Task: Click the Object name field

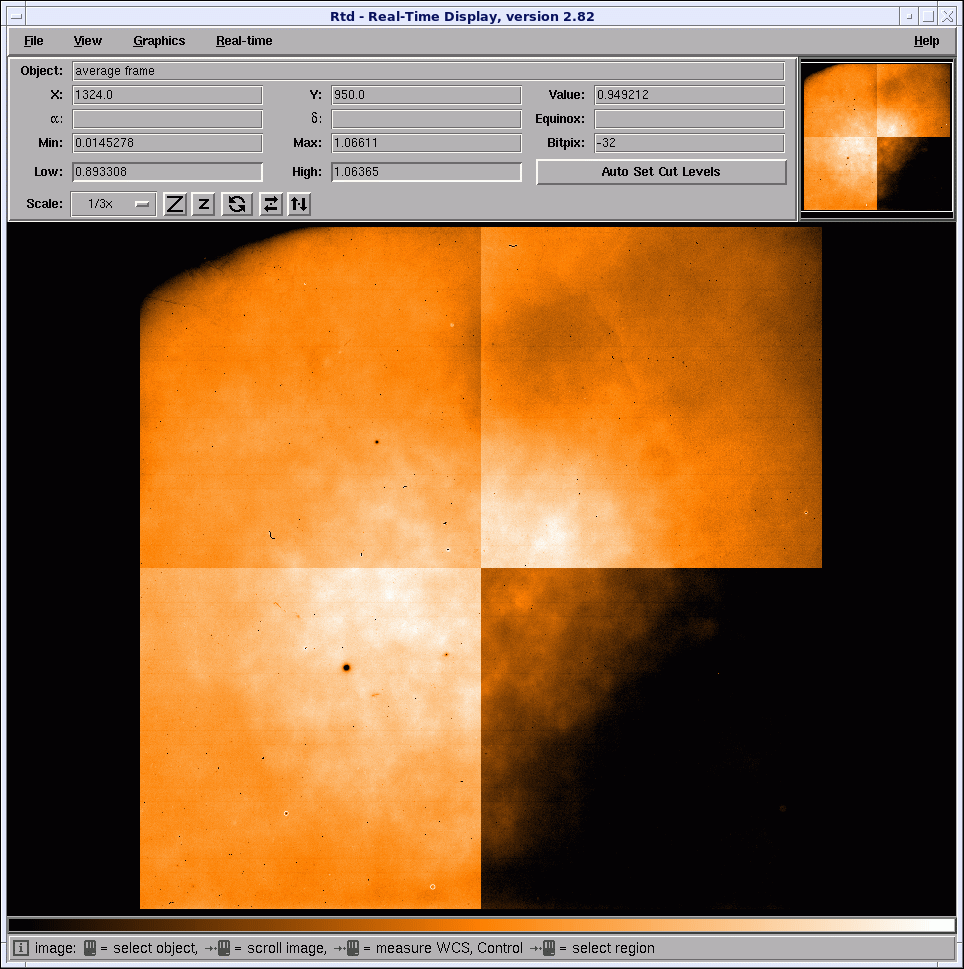Action: pos(428,71)
